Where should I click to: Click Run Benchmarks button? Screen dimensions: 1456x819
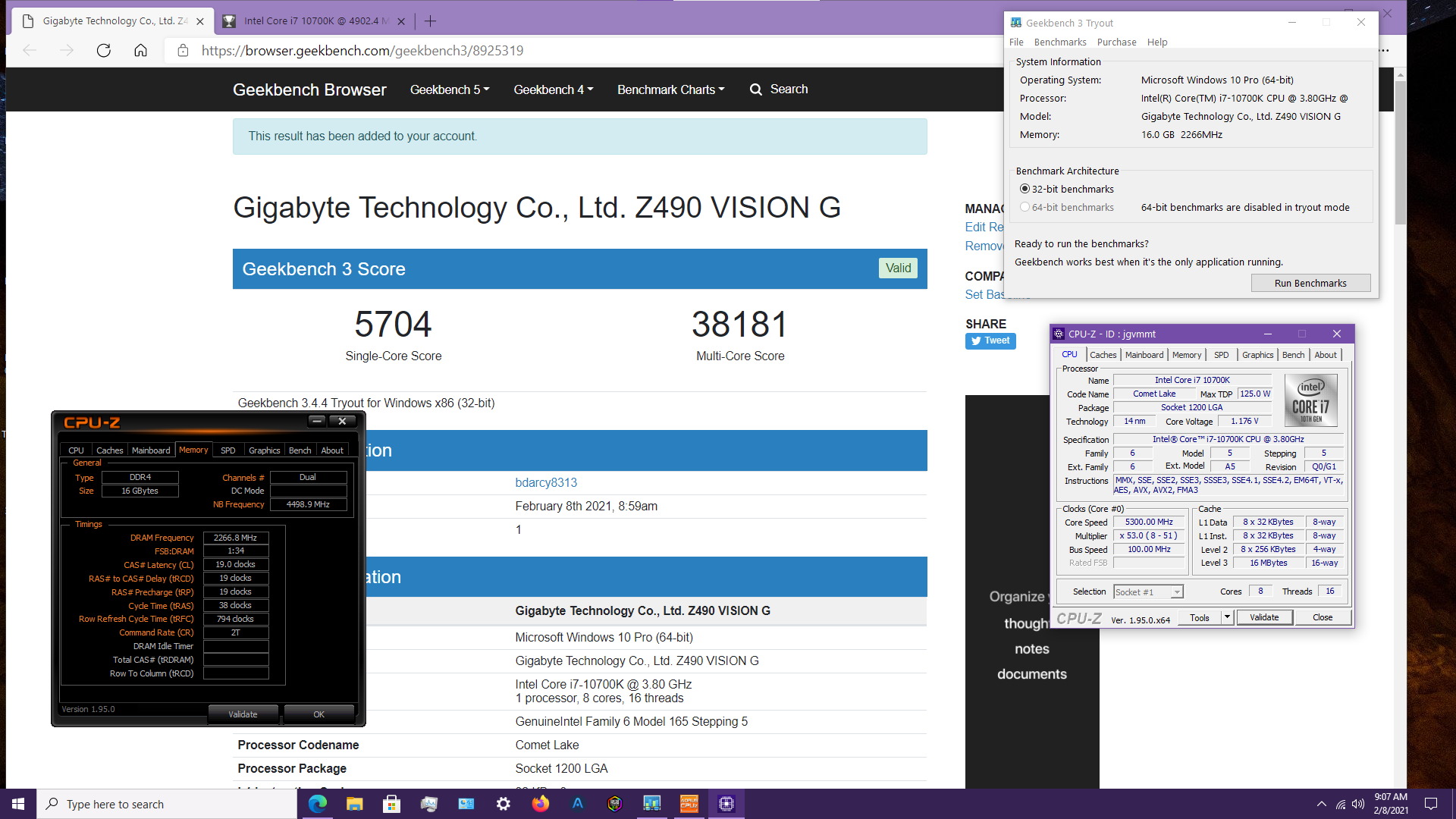(1310, 283)
